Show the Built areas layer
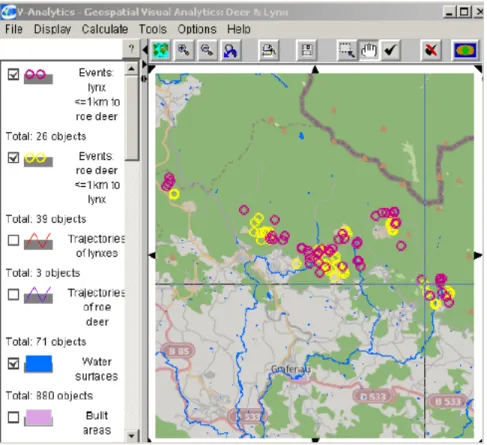Screen dimensions: 487x445 click(x=13, y=417)
